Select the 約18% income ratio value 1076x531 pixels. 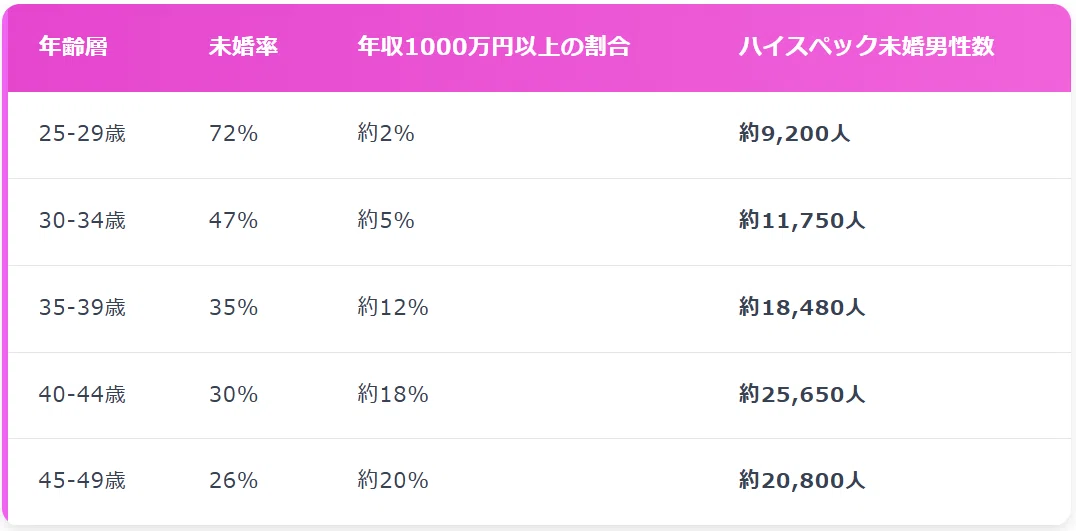[393, 394]
